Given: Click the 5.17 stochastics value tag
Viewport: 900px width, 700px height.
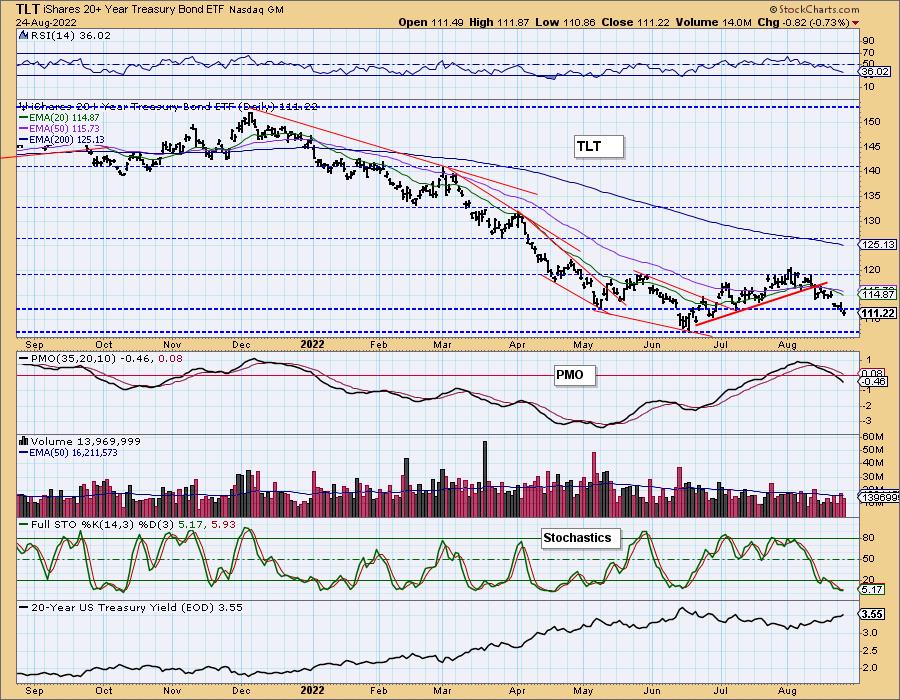Looking at the screenshot, I should point(872,589).
